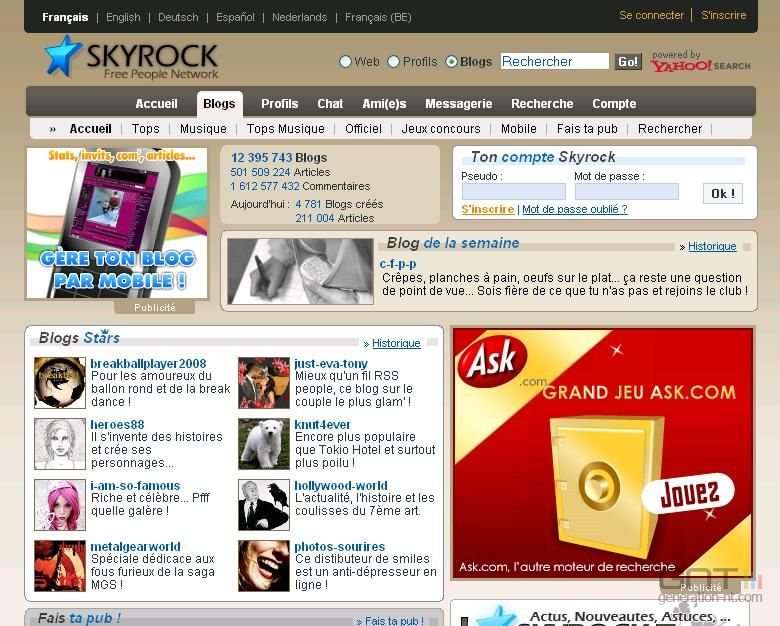Open the Ami(e)s main tab
The height and width of the screenshot is (626, 780).
coord(384,104)
